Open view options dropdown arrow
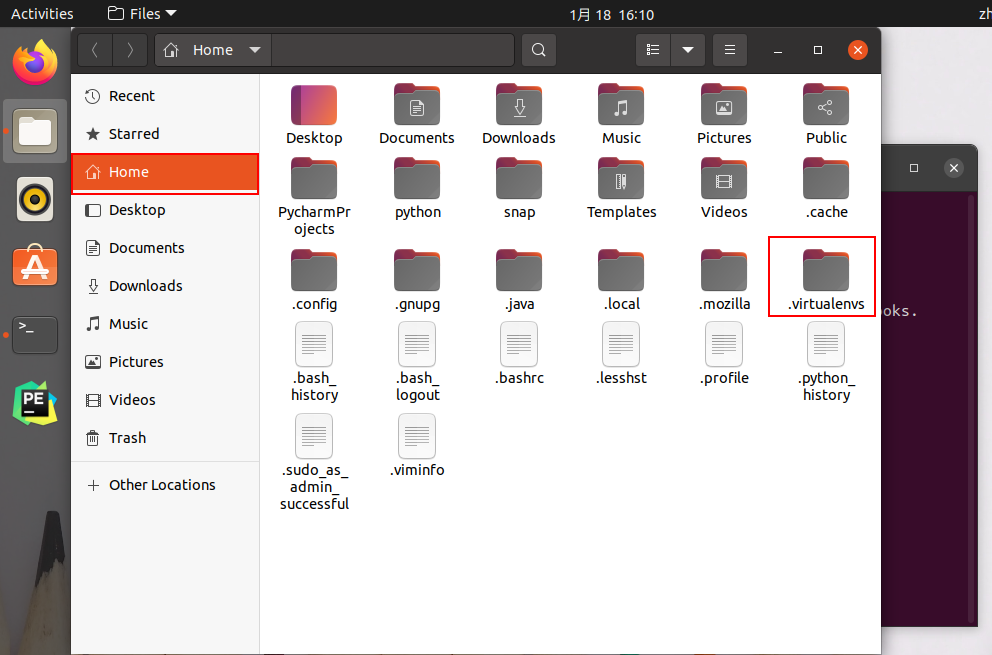Viewport: 992px width, 655px height. [688, 50]
